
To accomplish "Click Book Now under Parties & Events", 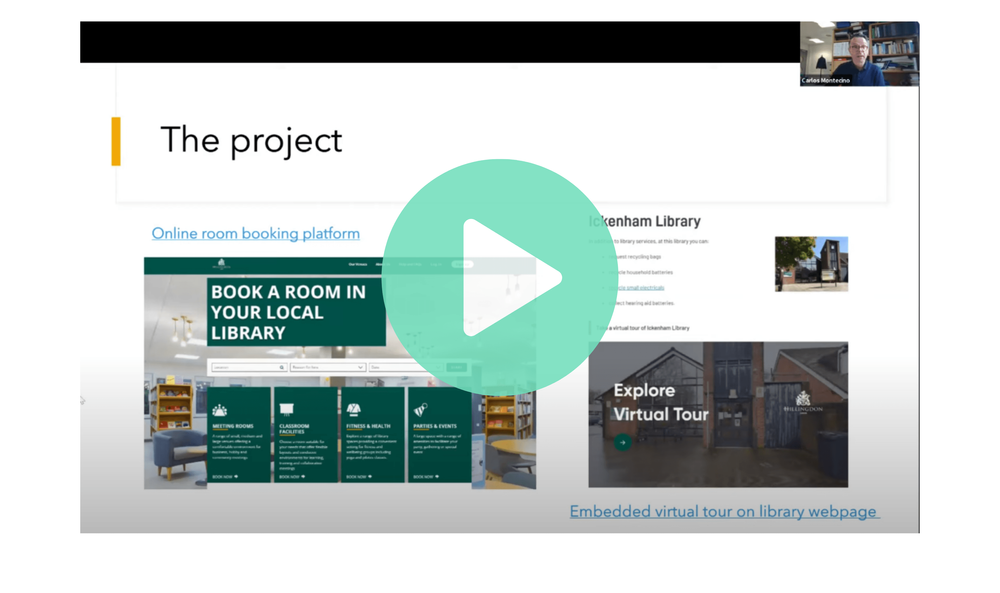I will (x=425, y=477).
